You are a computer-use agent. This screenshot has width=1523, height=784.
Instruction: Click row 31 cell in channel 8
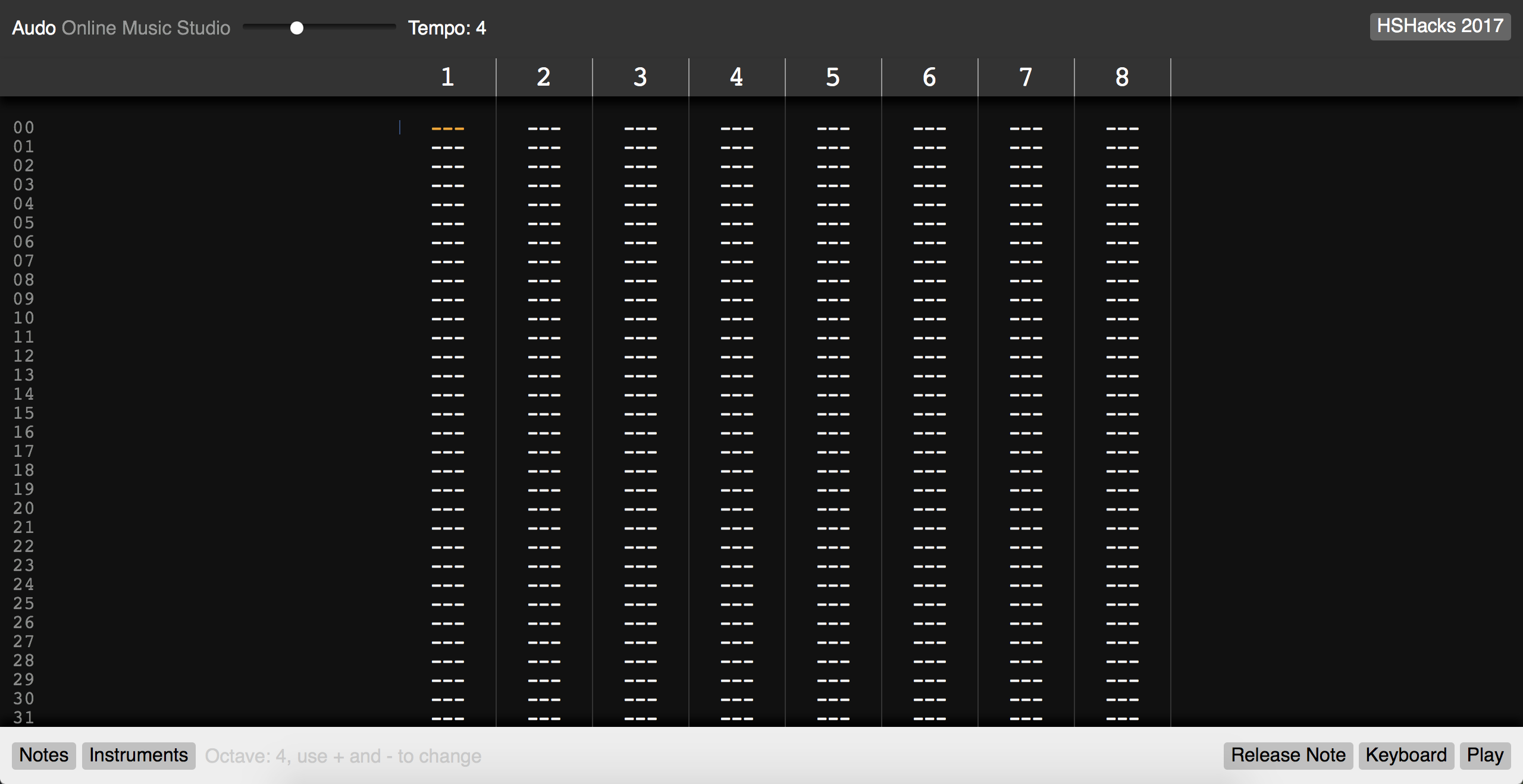coord(1122,718)
